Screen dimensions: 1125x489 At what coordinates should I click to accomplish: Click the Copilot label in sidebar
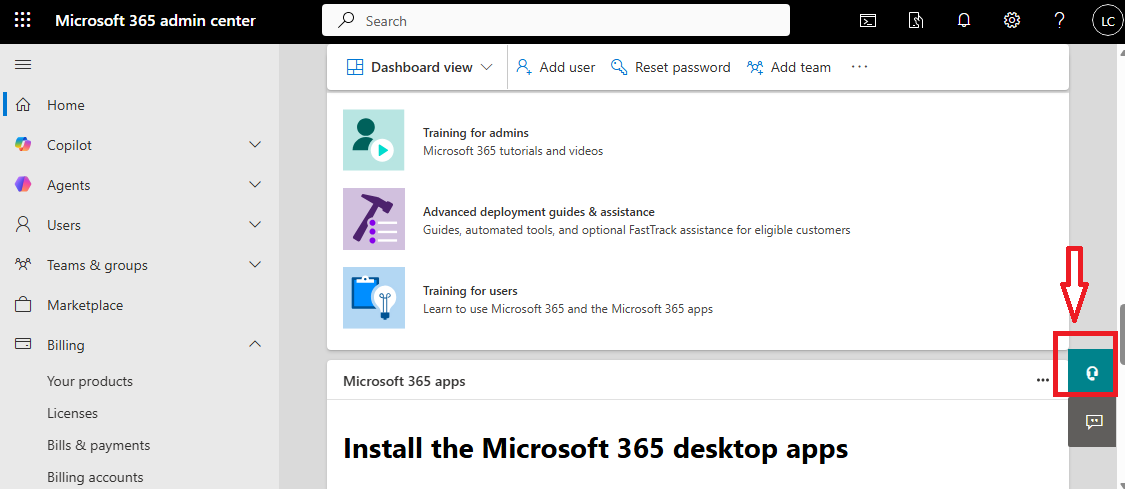click(70, 146)
